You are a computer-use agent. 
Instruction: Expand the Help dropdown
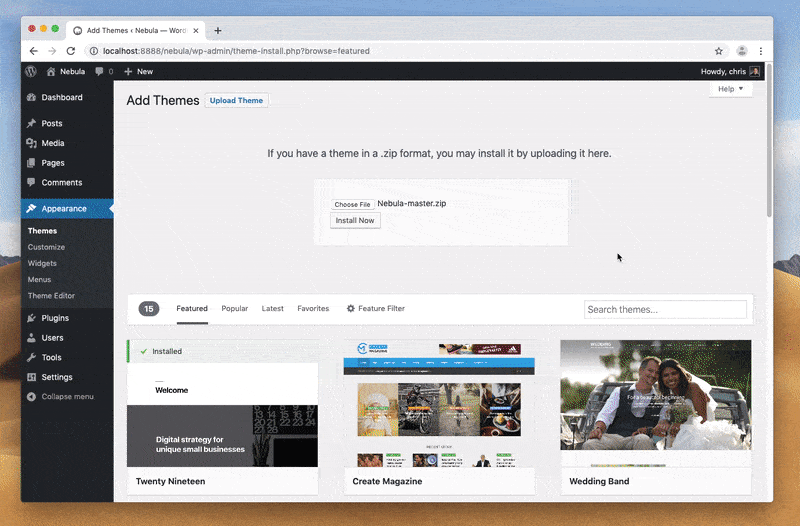pyautogui.click(x=731, y=89)
